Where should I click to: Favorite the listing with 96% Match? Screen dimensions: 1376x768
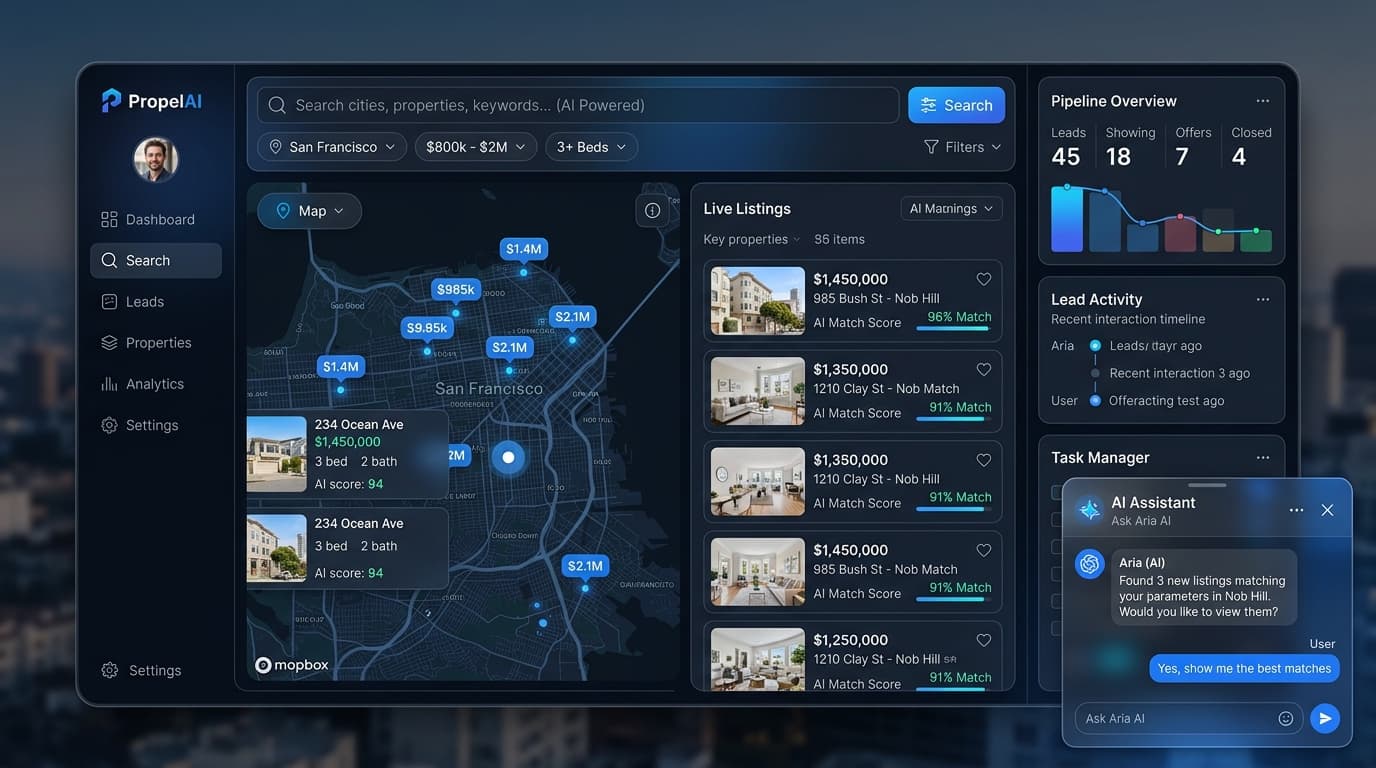984,280
